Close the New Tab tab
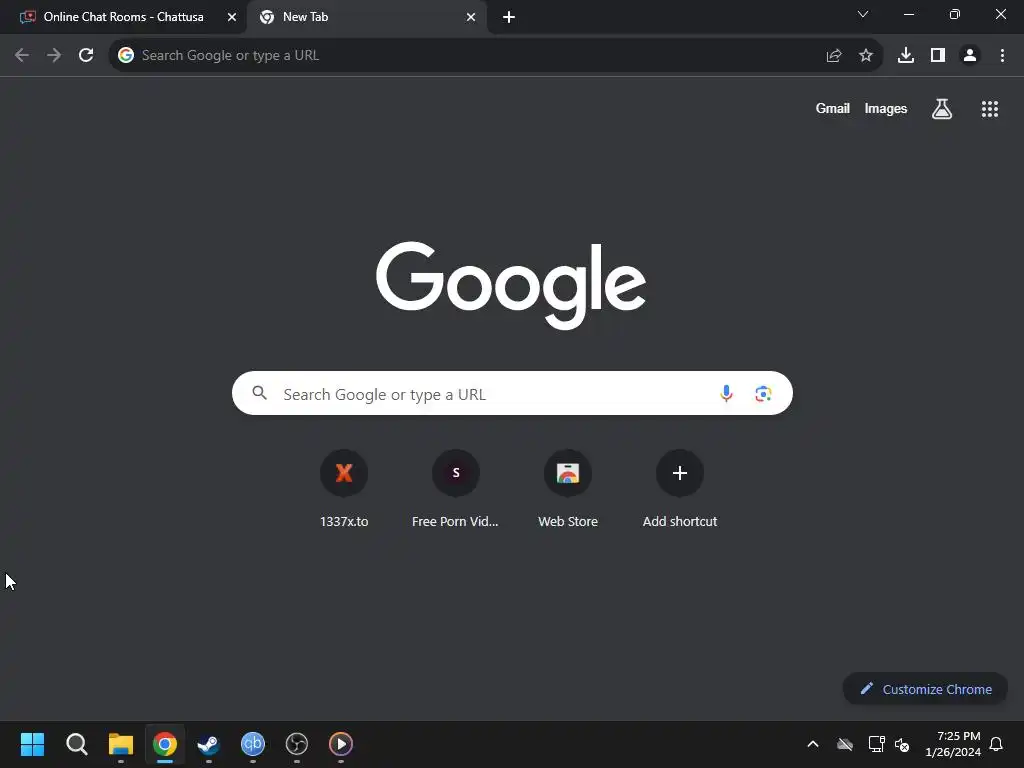This screenshot has height=768, width=1024. pos(471,17)
